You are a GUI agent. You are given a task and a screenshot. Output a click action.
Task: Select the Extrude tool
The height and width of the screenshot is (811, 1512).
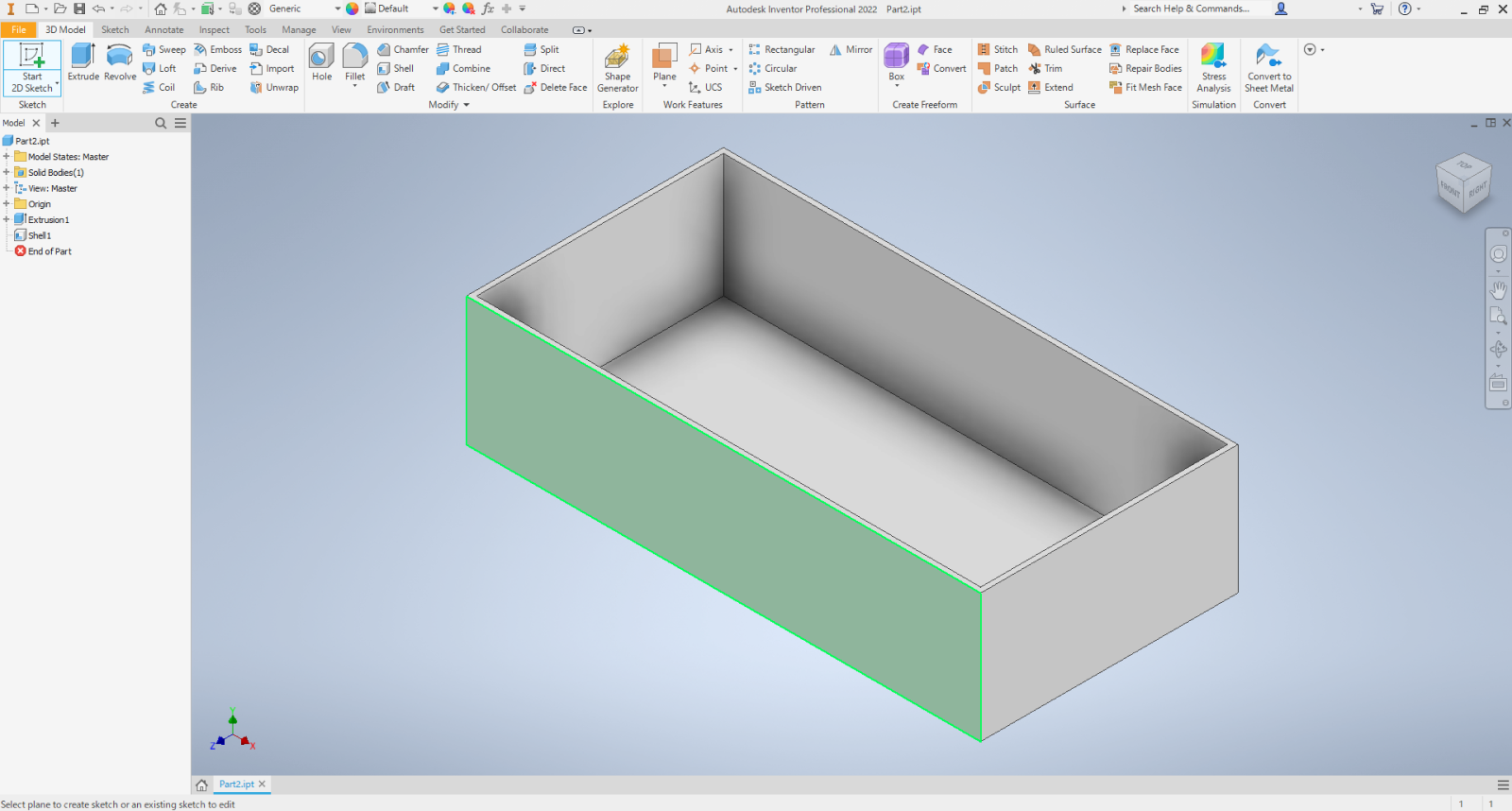(83, 62)
